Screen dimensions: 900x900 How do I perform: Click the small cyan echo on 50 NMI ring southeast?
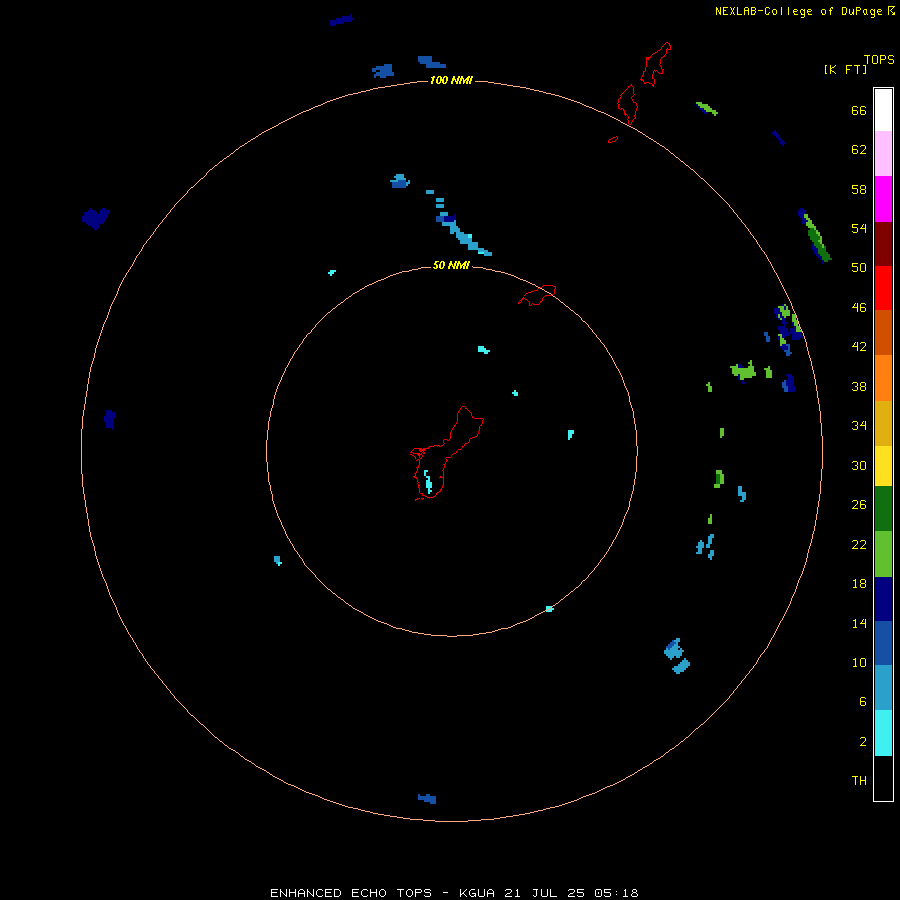click(549, 608)
